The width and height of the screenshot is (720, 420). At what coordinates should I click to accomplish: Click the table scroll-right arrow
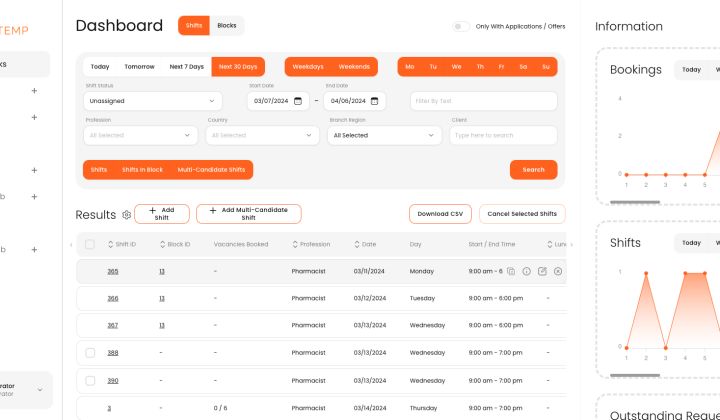click(571, 245)
